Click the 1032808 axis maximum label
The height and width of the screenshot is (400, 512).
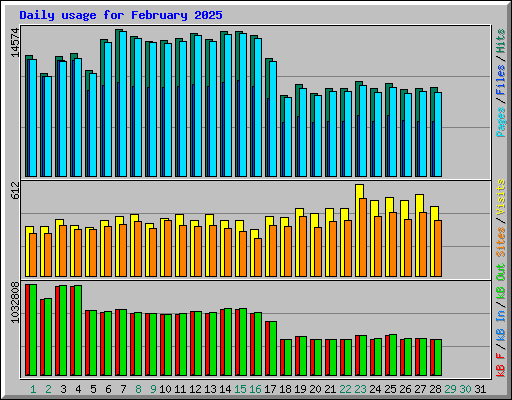[15, 302]
